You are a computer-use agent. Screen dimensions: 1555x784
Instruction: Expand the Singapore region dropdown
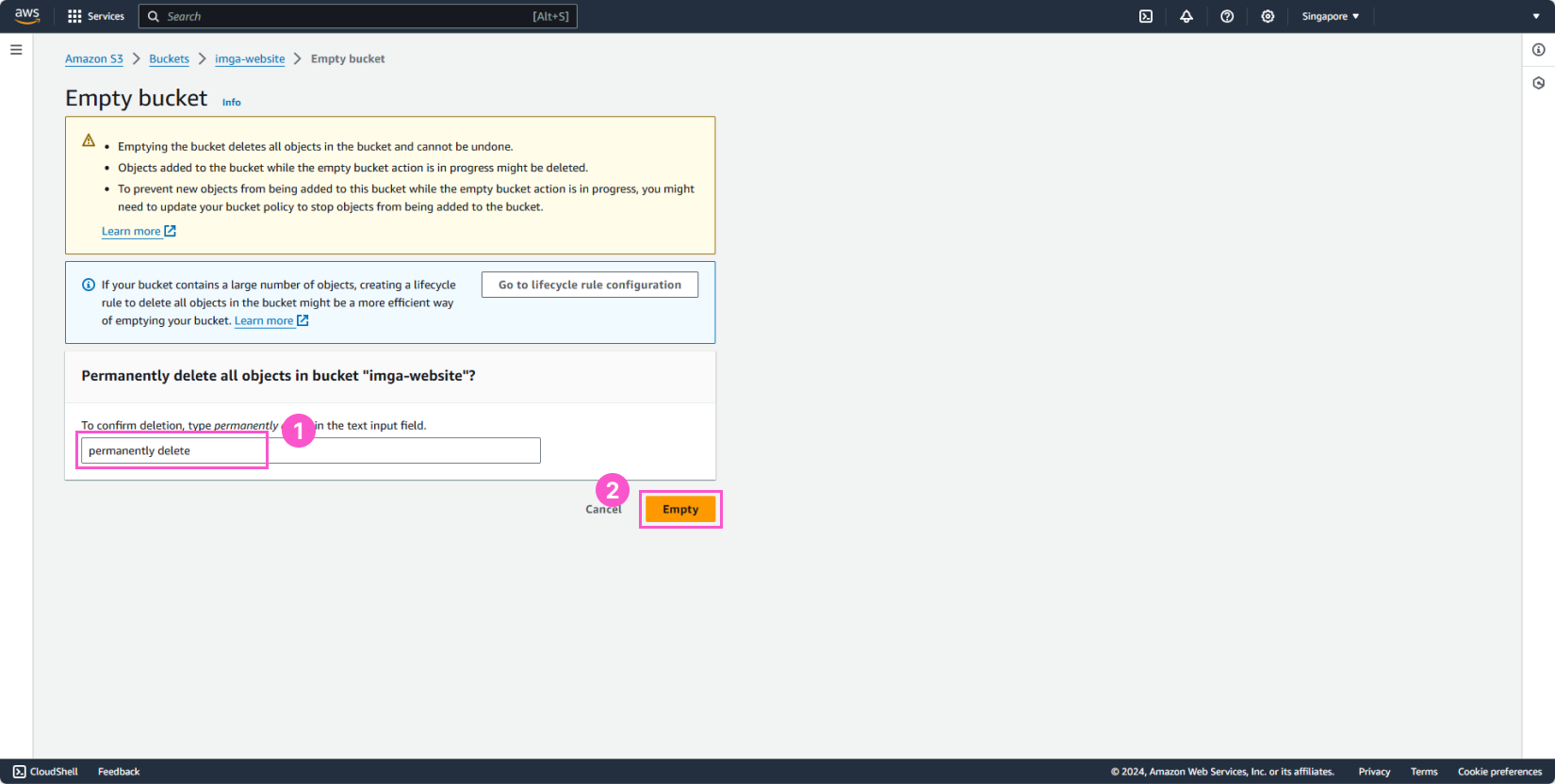1331,16
